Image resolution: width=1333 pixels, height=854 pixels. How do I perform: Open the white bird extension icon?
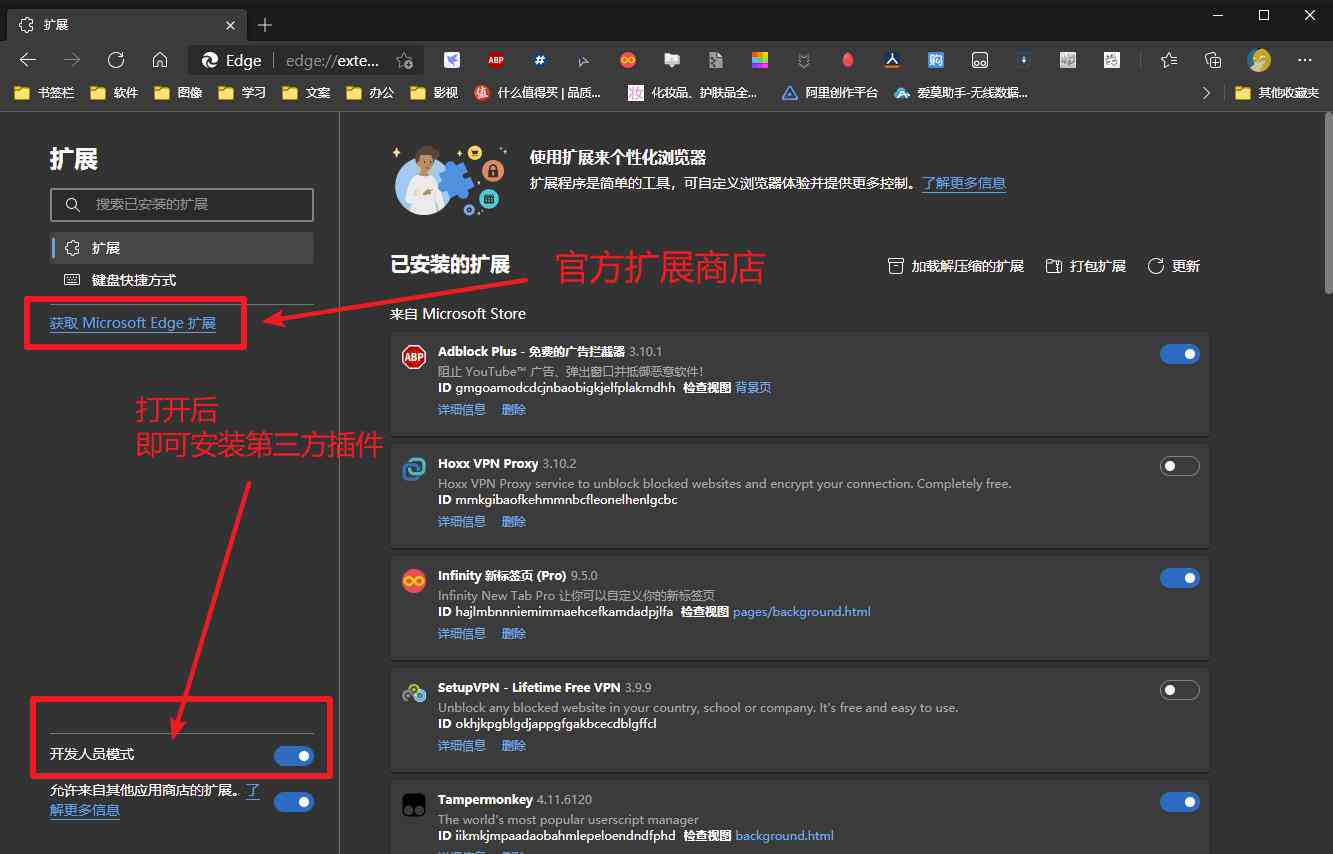[452, 60]
